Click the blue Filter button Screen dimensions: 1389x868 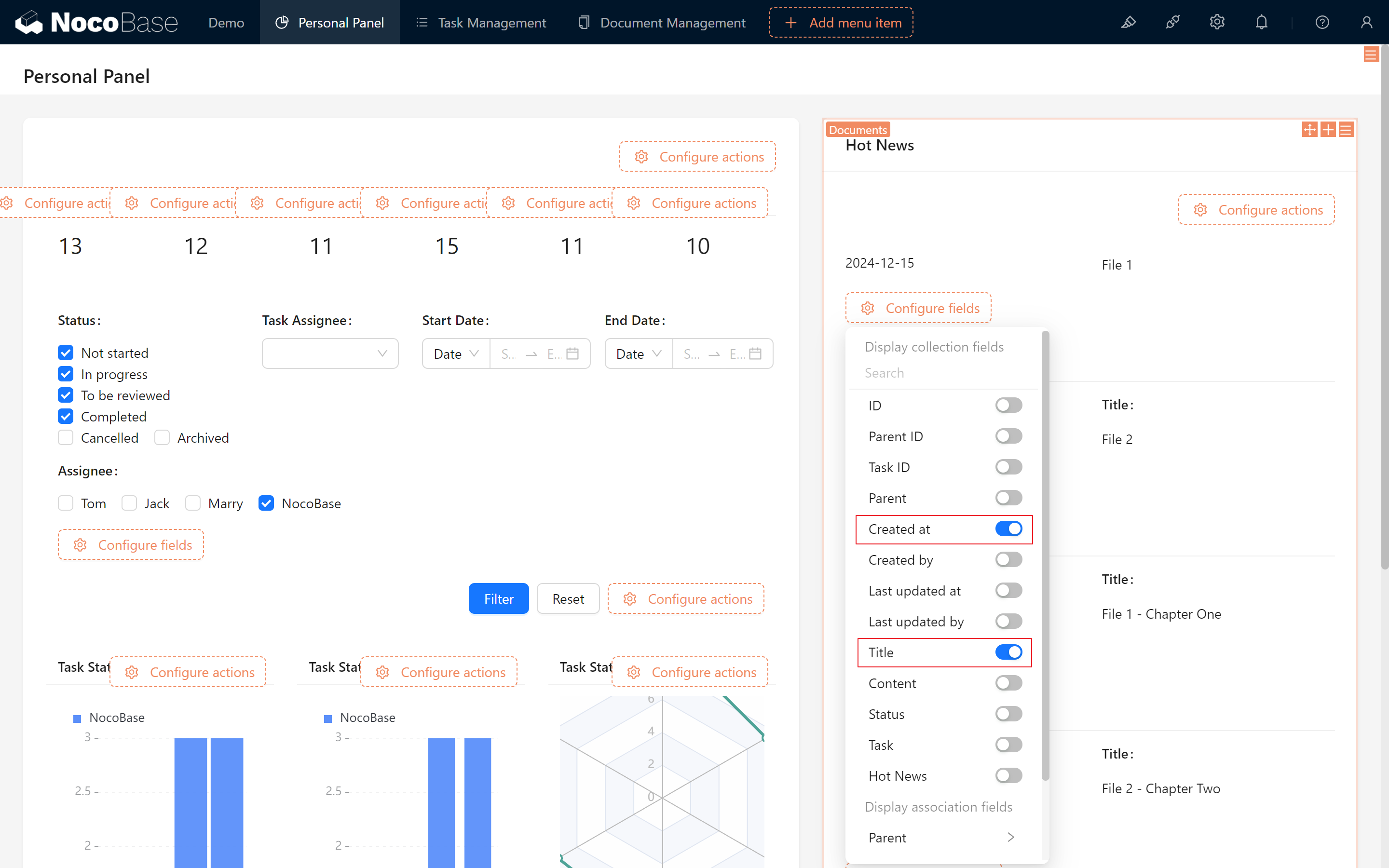(x=498, y=599)
